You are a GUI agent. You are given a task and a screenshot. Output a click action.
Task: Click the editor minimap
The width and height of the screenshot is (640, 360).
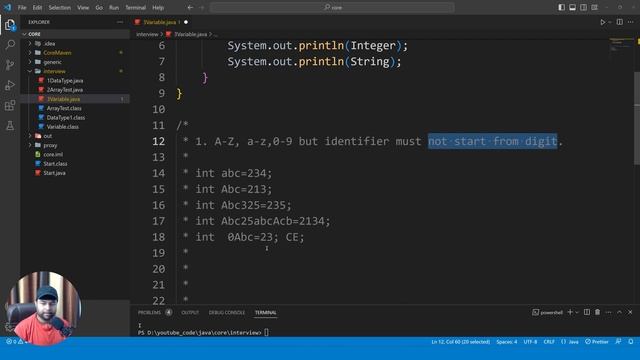coord(620,44)
